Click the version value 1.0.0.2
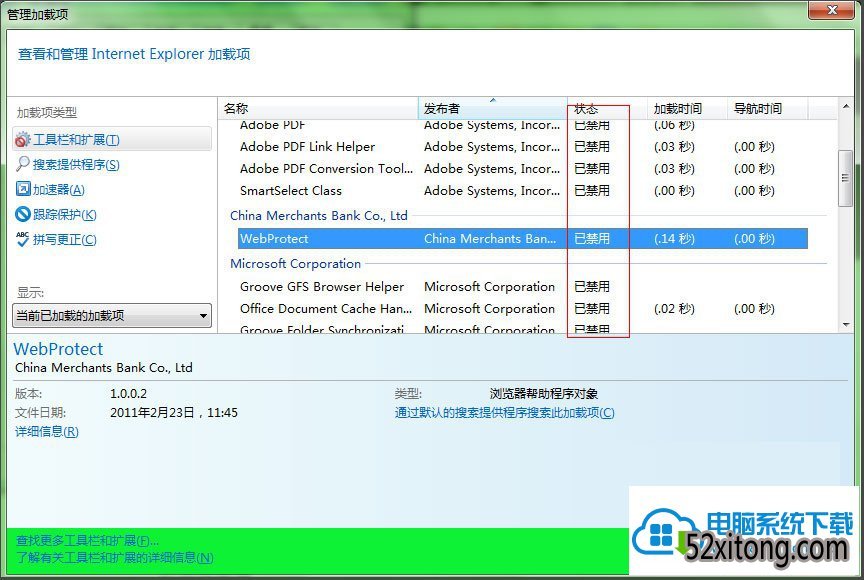 click(x=128, y=394)
